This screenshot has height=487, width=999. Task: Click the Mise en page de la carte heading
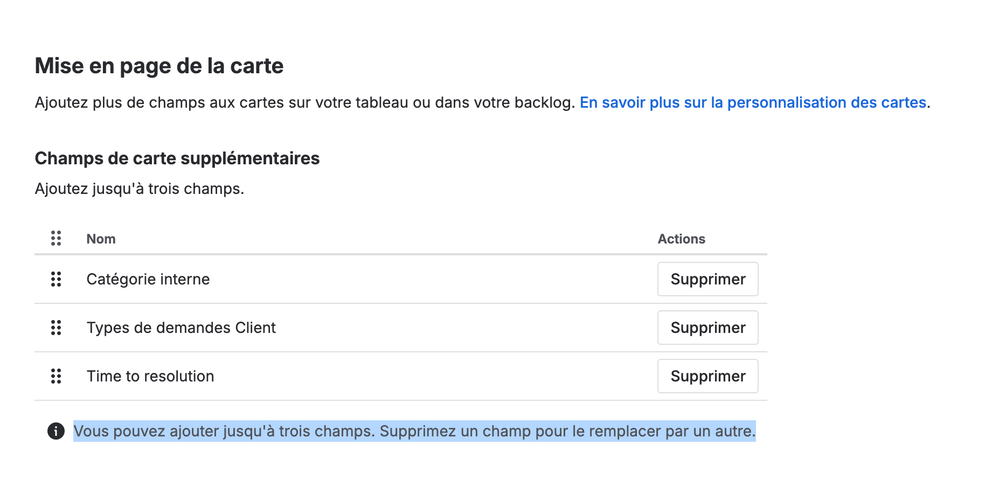pyautogui.click(x=159, y=66)
